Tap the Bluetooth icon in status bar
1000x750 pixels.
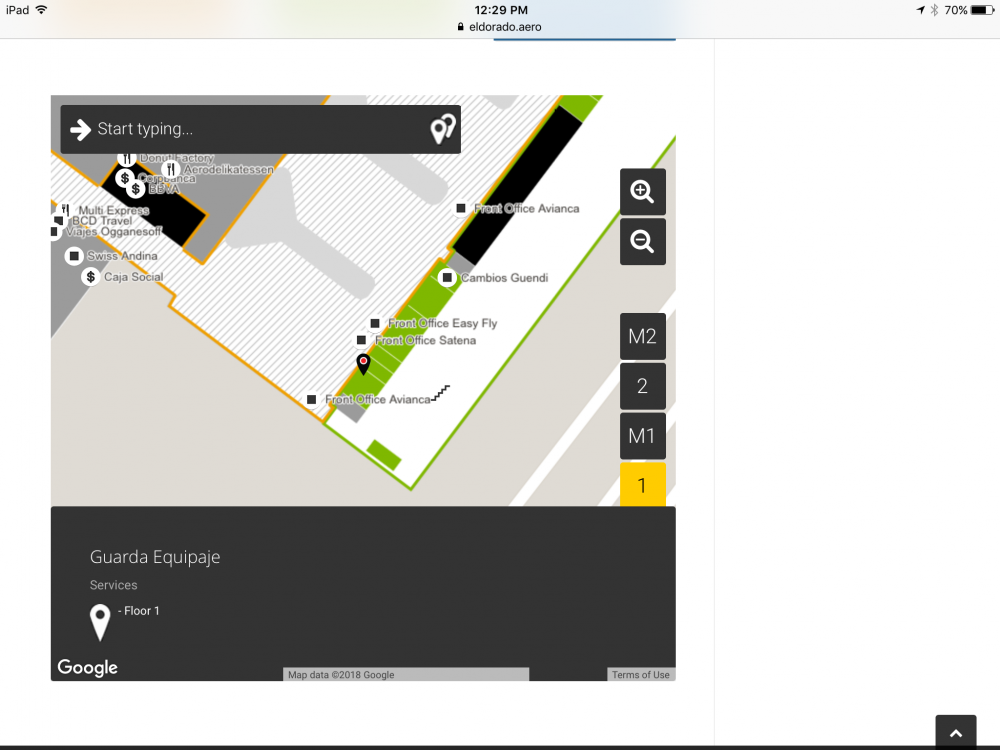(x=934, y=10)
